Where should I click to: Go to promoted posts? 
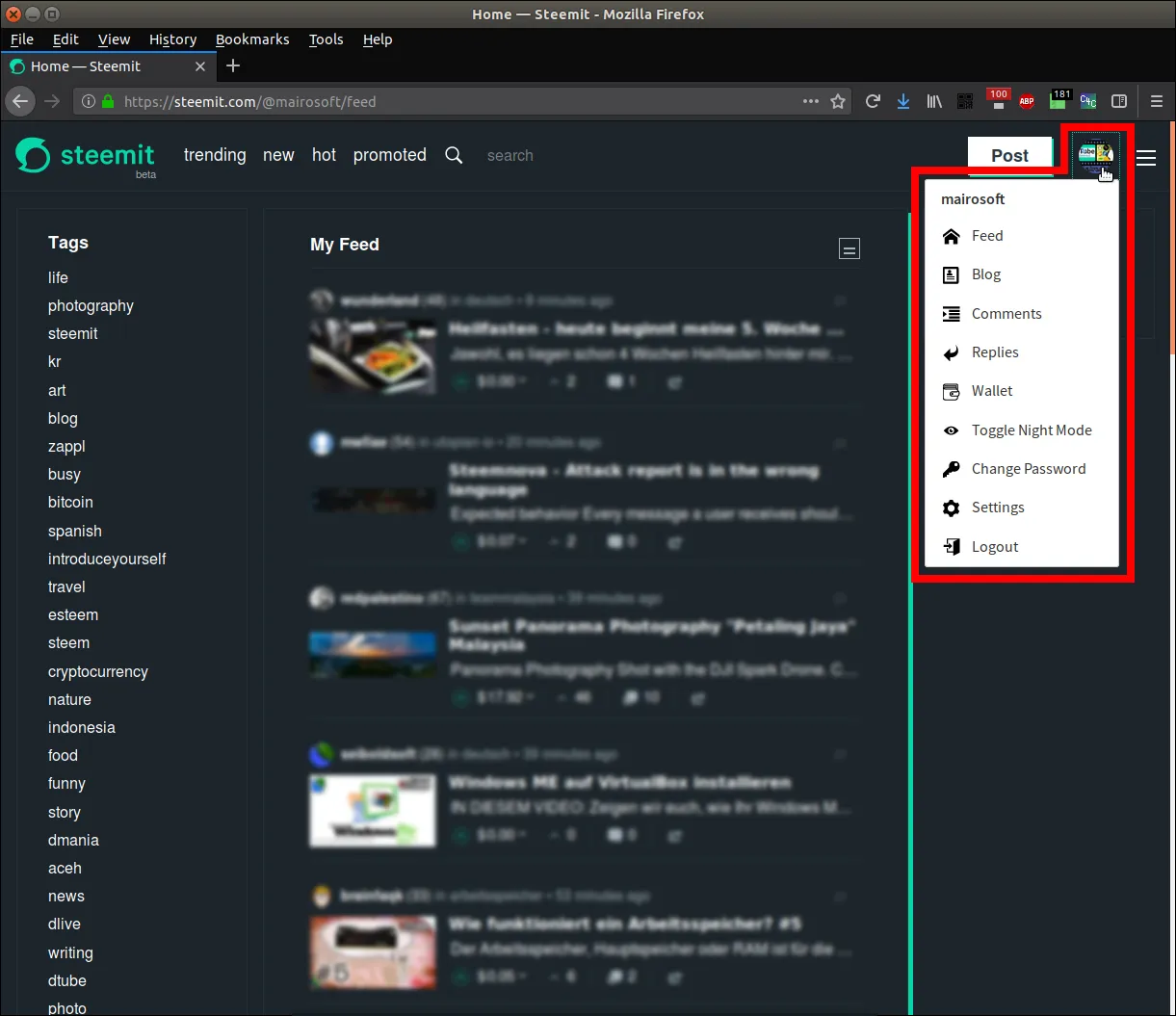389,155
